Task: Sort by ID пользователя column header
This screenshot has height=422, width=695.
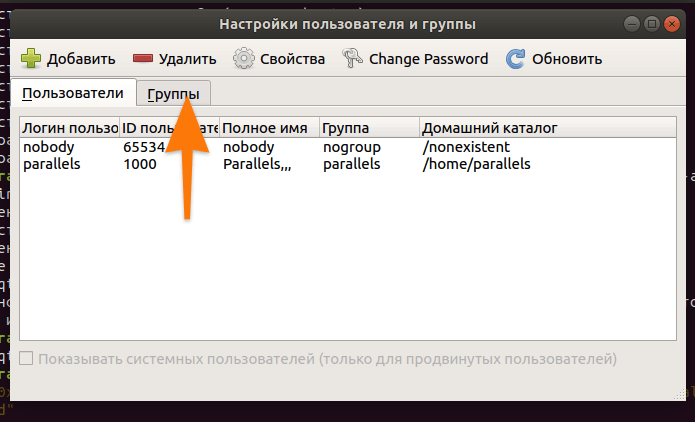Action: pos(170,128)
